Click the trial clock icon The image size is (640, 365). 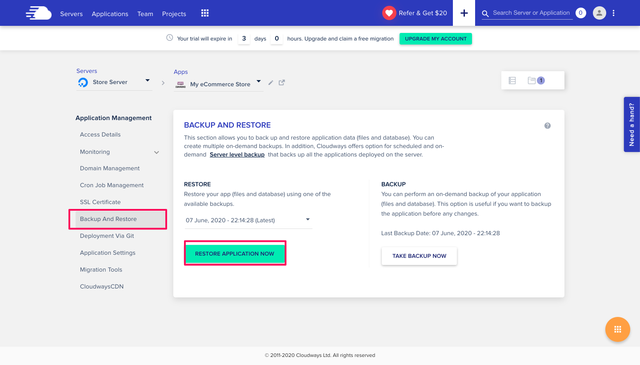pos(169,38)
